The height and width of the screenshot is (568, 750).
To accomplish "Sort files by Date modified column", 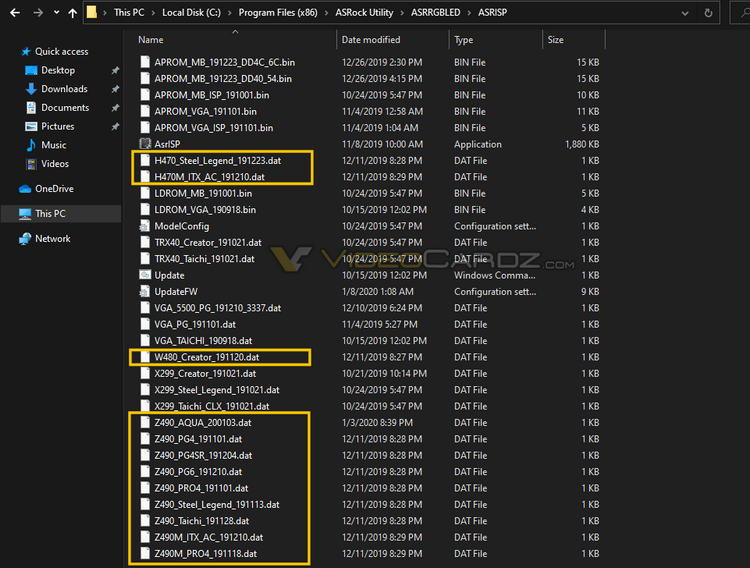I will [x=371, y=40].
